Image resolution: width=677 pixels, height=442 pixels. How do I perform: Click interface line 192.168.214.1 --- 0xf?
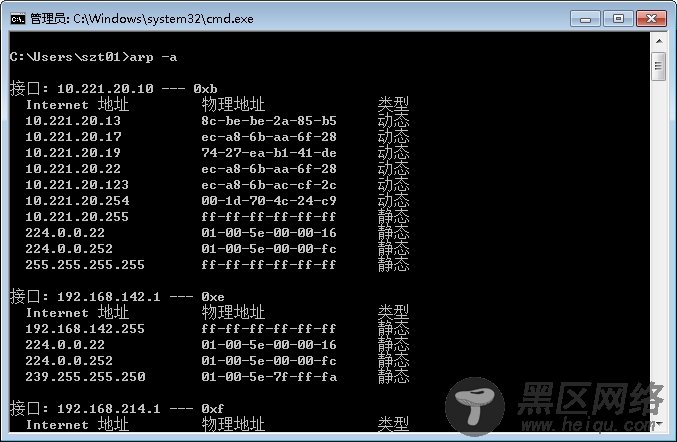pos(117,408)
